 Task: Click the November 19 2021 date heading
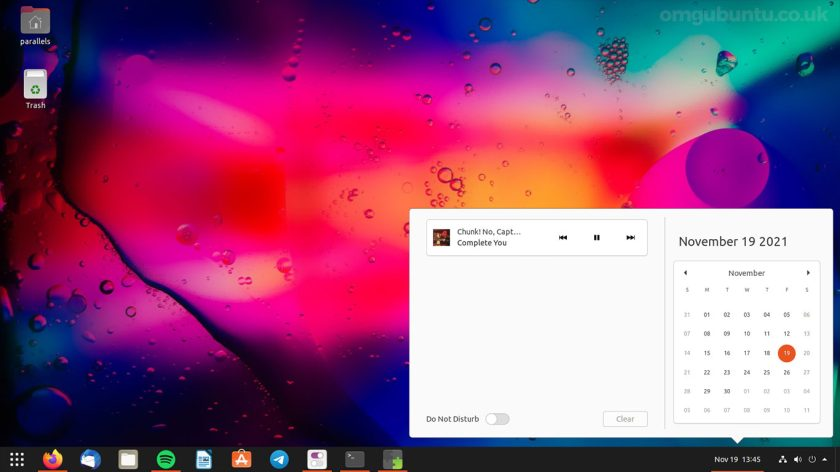733,242
